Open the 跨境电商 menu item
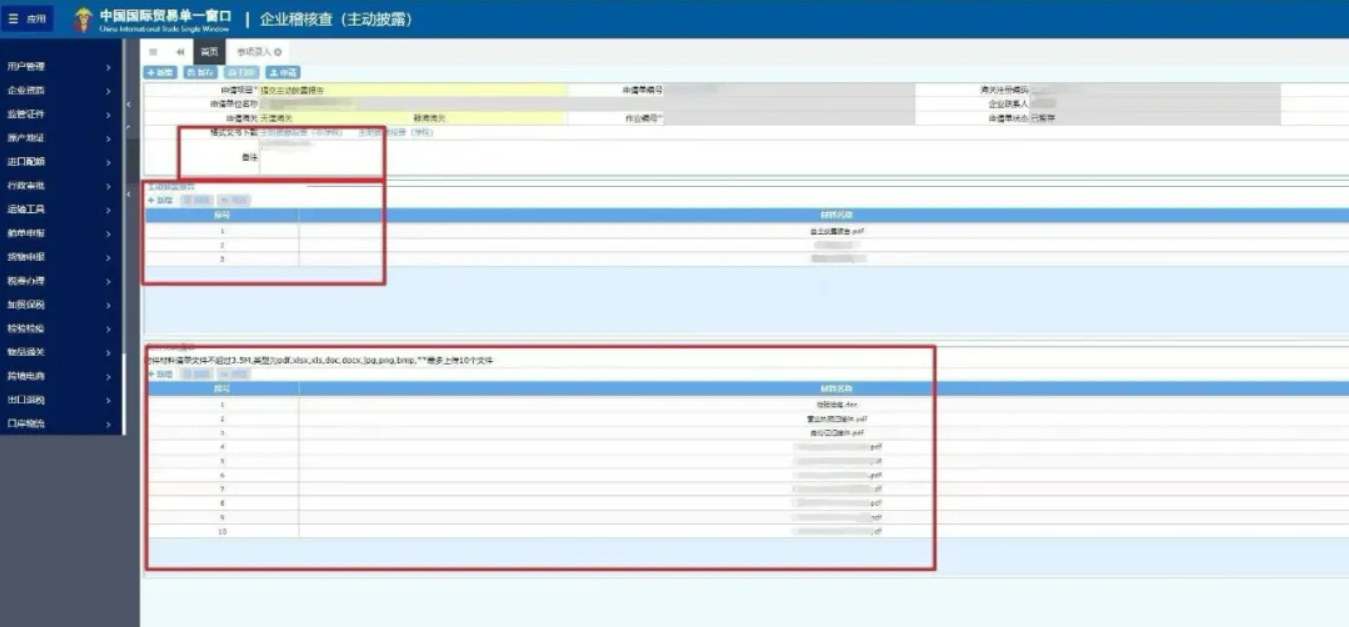 click(60, 376)
